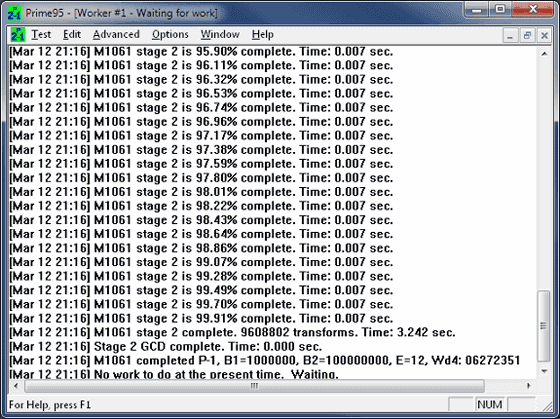Click the line showing 96.53% complete
This screenshot has width=560, height=419.
pyautogui.click(x=201, y=94)
